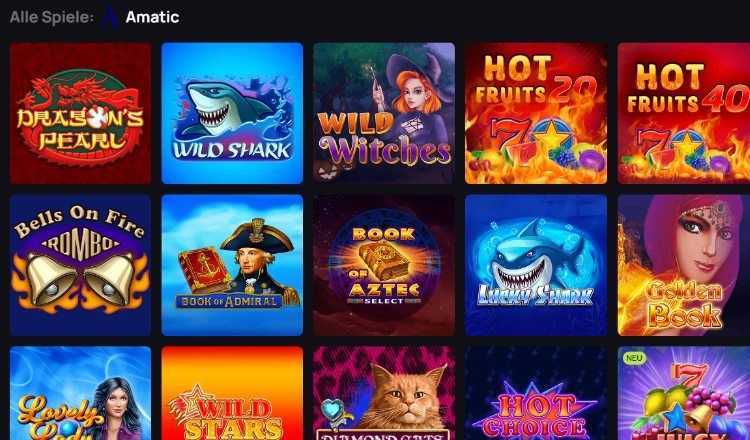Open the Book of Admiral game
Screen dimensions: 750x440
[x=232, y=265]
